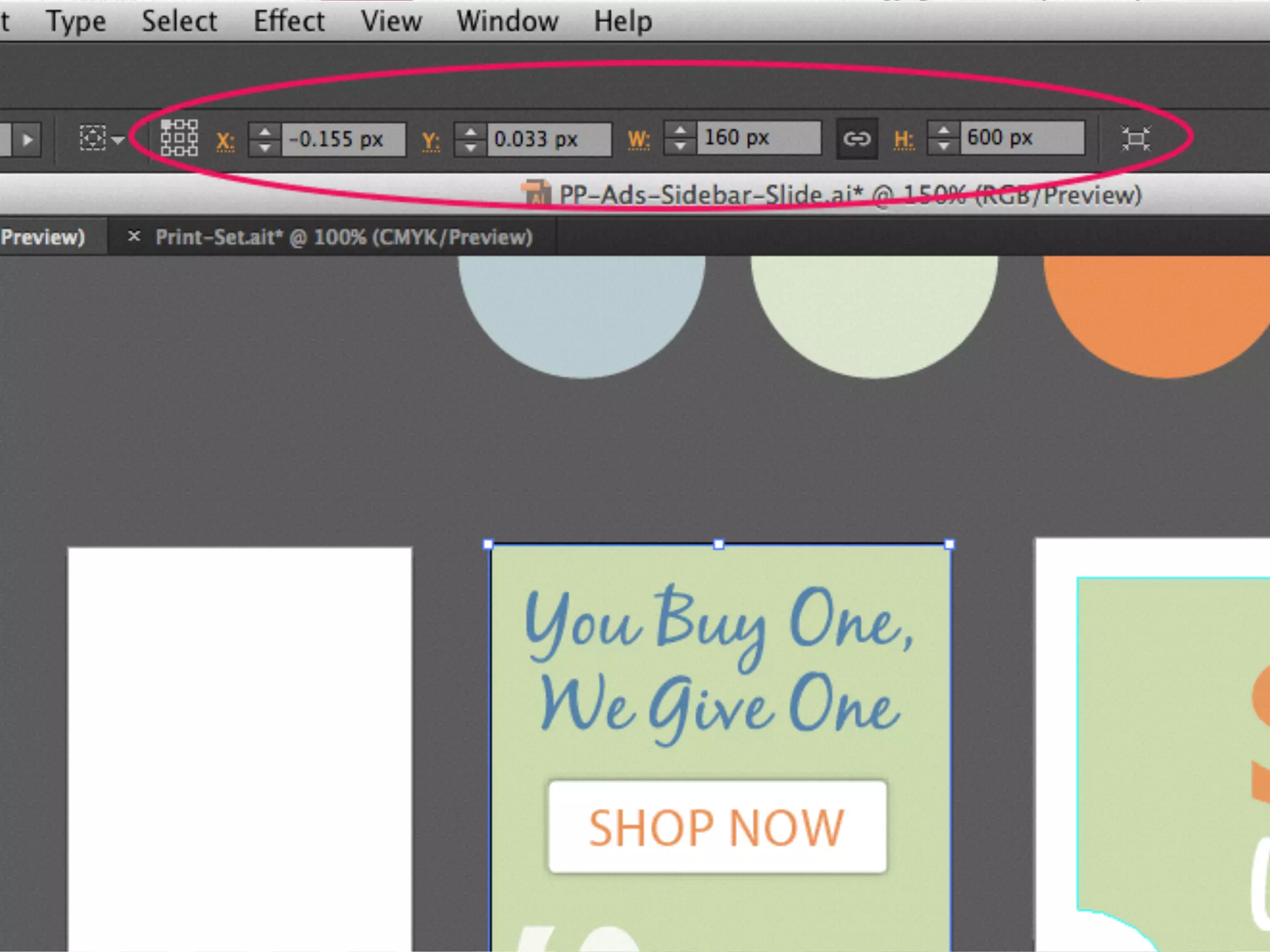The image size is (1270, 952).
Task: Close the Print-Set.ait document tab
Action: coord(133,236)
